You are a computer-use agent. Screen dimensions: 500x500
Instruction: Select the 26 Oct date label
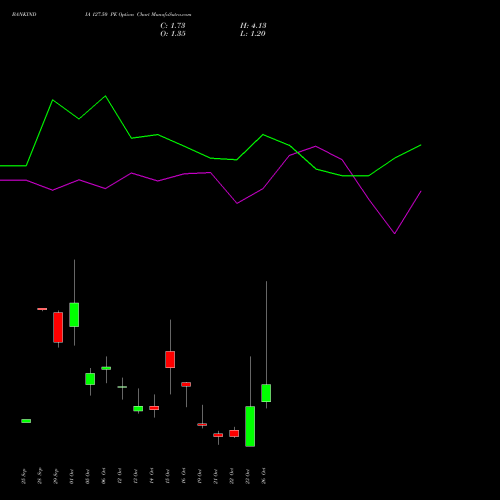264,476
